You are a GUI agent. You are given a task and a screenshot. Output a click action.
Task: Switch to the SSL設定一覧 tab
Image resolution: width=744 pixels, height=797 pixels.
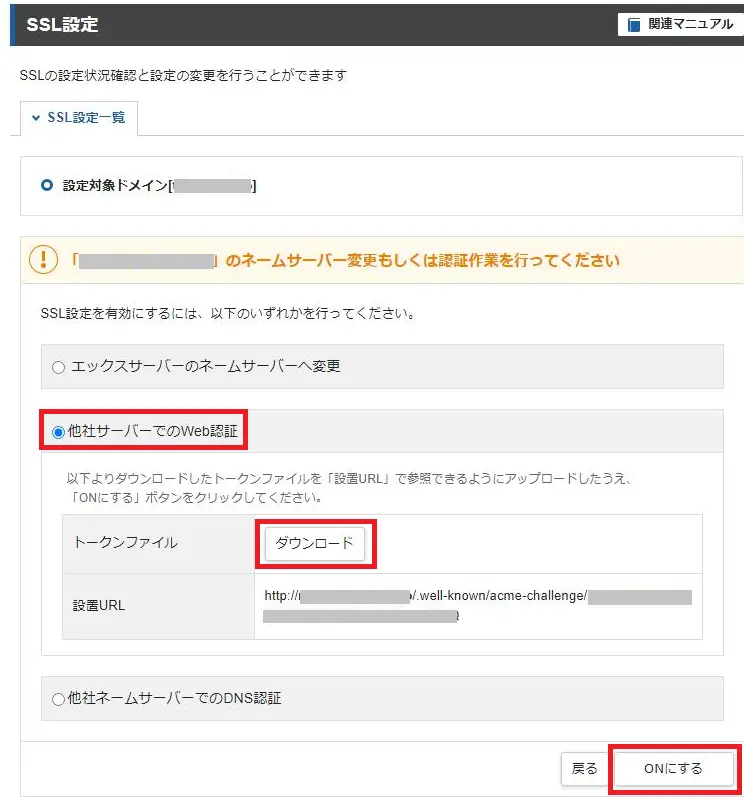(79, 118)
